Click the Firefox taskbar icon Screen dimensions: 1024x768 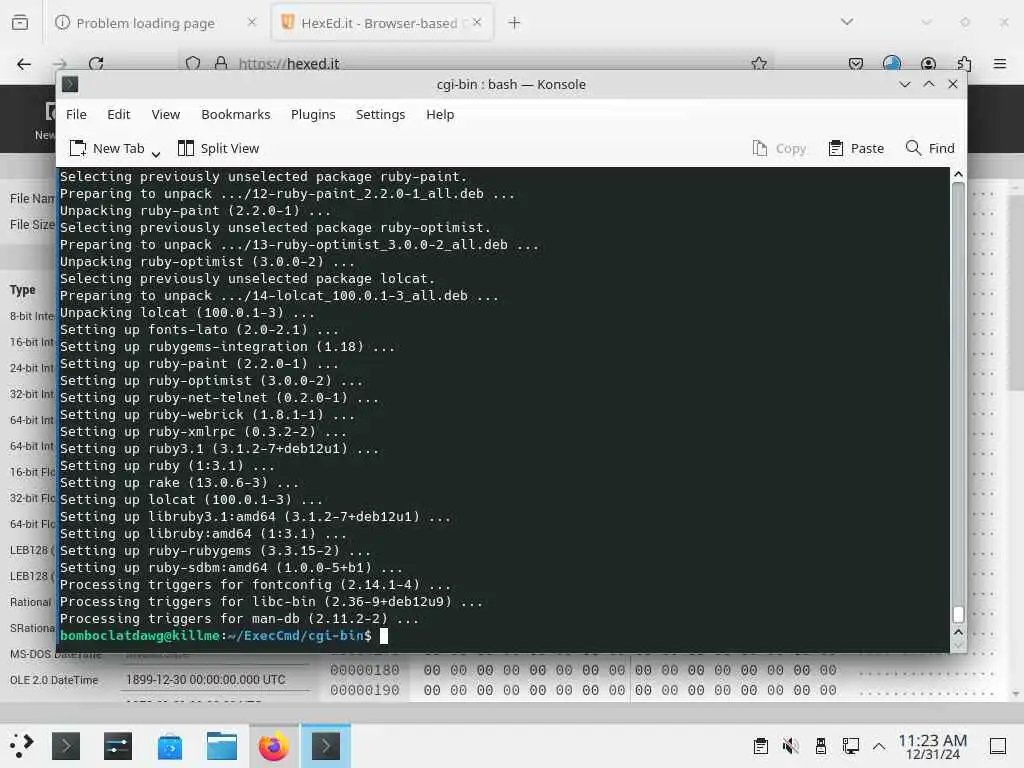[x=274, y=746]
